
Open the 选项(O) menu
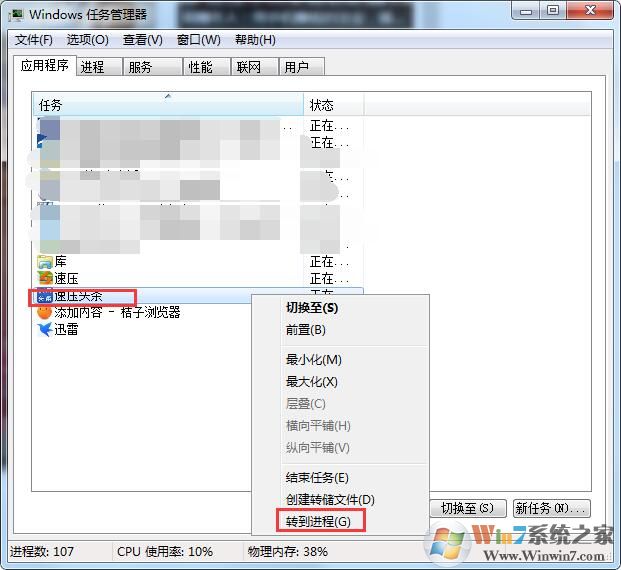(88, 40)
